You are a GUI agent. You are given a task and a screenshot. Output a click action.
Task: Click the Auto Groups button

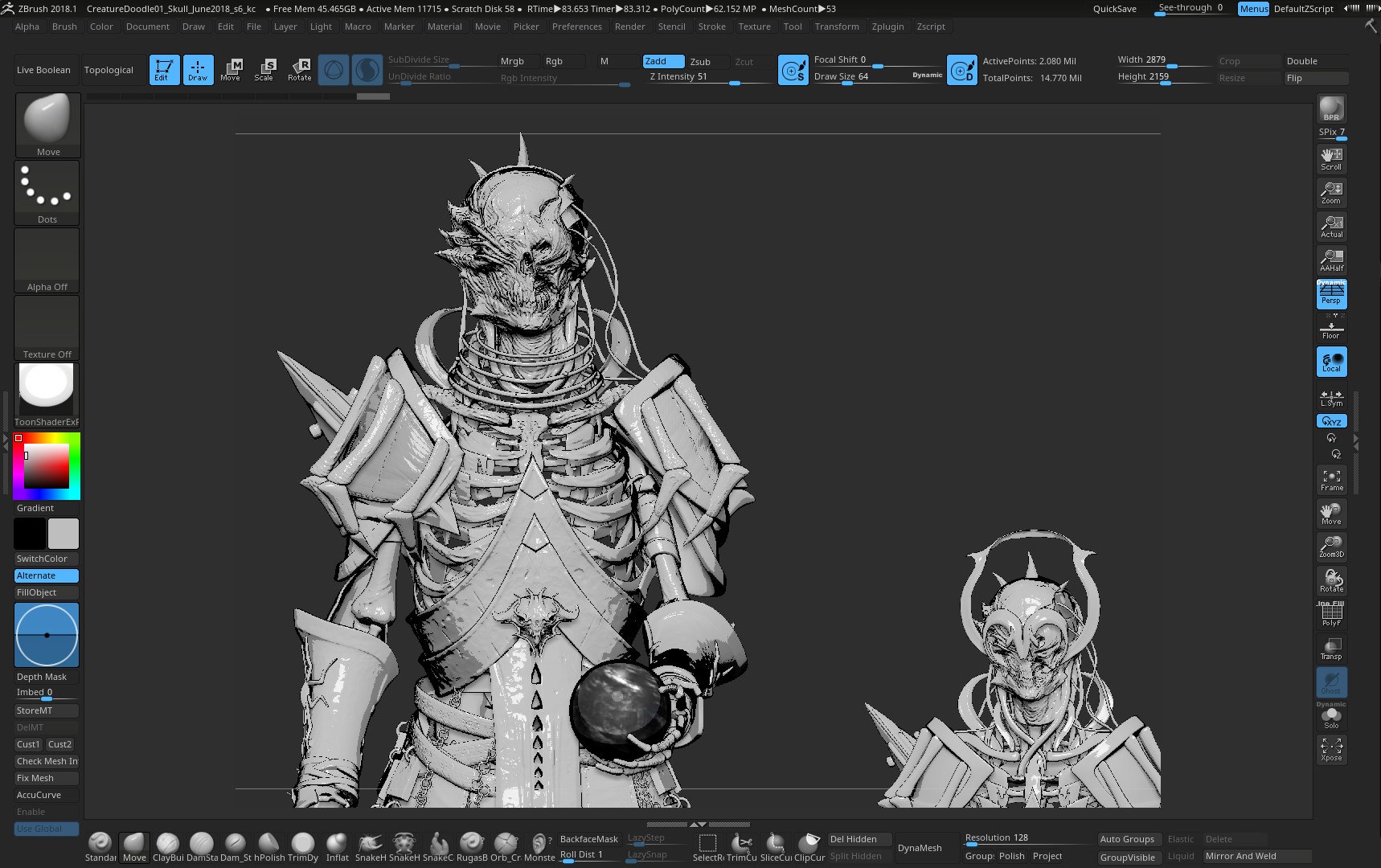[1127, 839]
